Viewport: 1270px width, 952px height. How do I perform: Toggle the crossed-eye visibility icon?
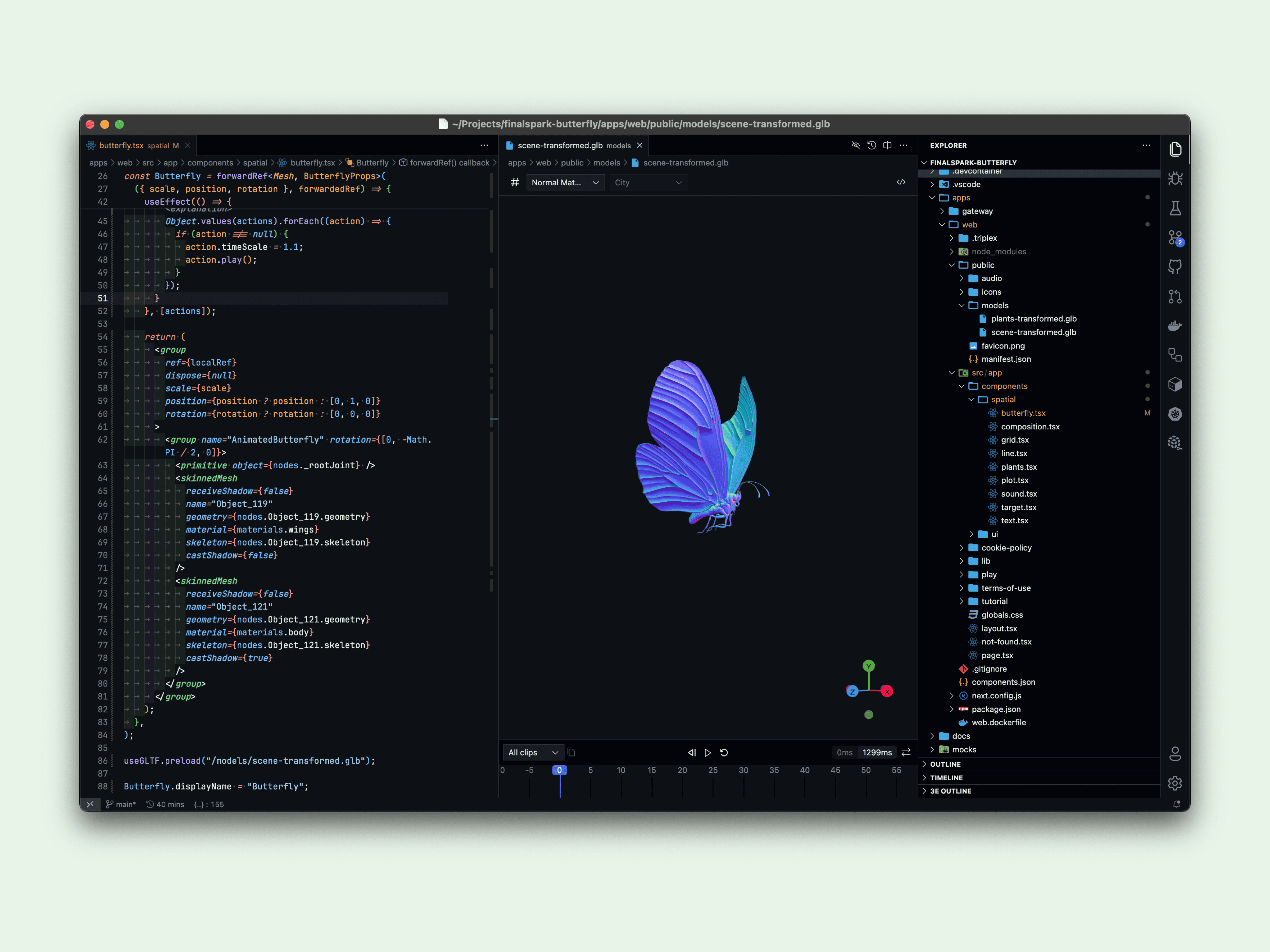point(855,145)
